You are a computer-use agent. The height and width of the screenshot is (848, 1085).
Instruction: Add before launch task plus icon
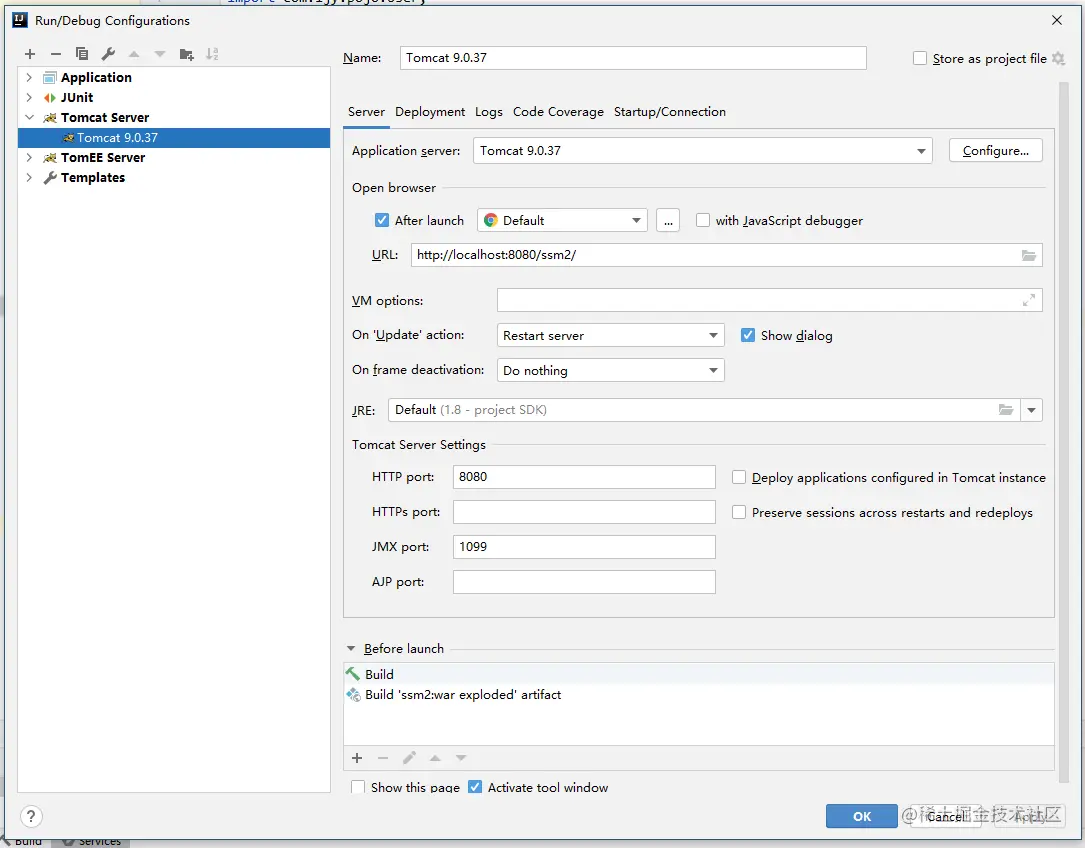(x=357, y=758)
